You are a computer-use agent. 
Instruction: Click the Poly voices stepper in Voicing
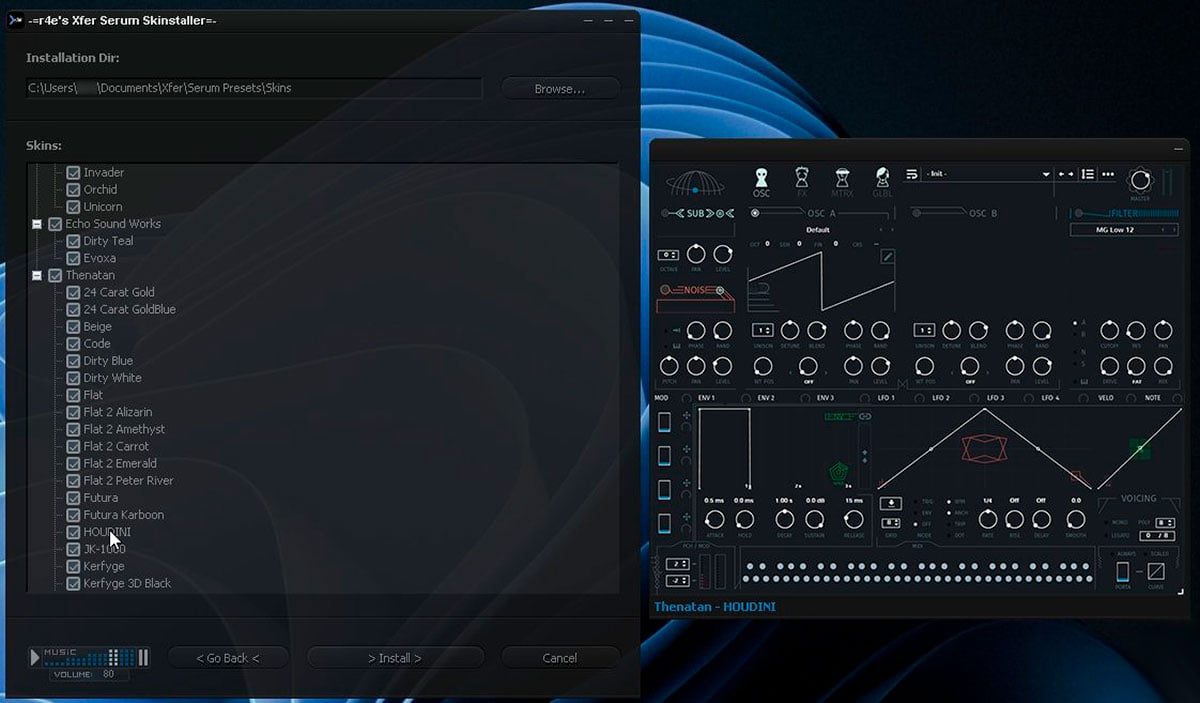1163,522
